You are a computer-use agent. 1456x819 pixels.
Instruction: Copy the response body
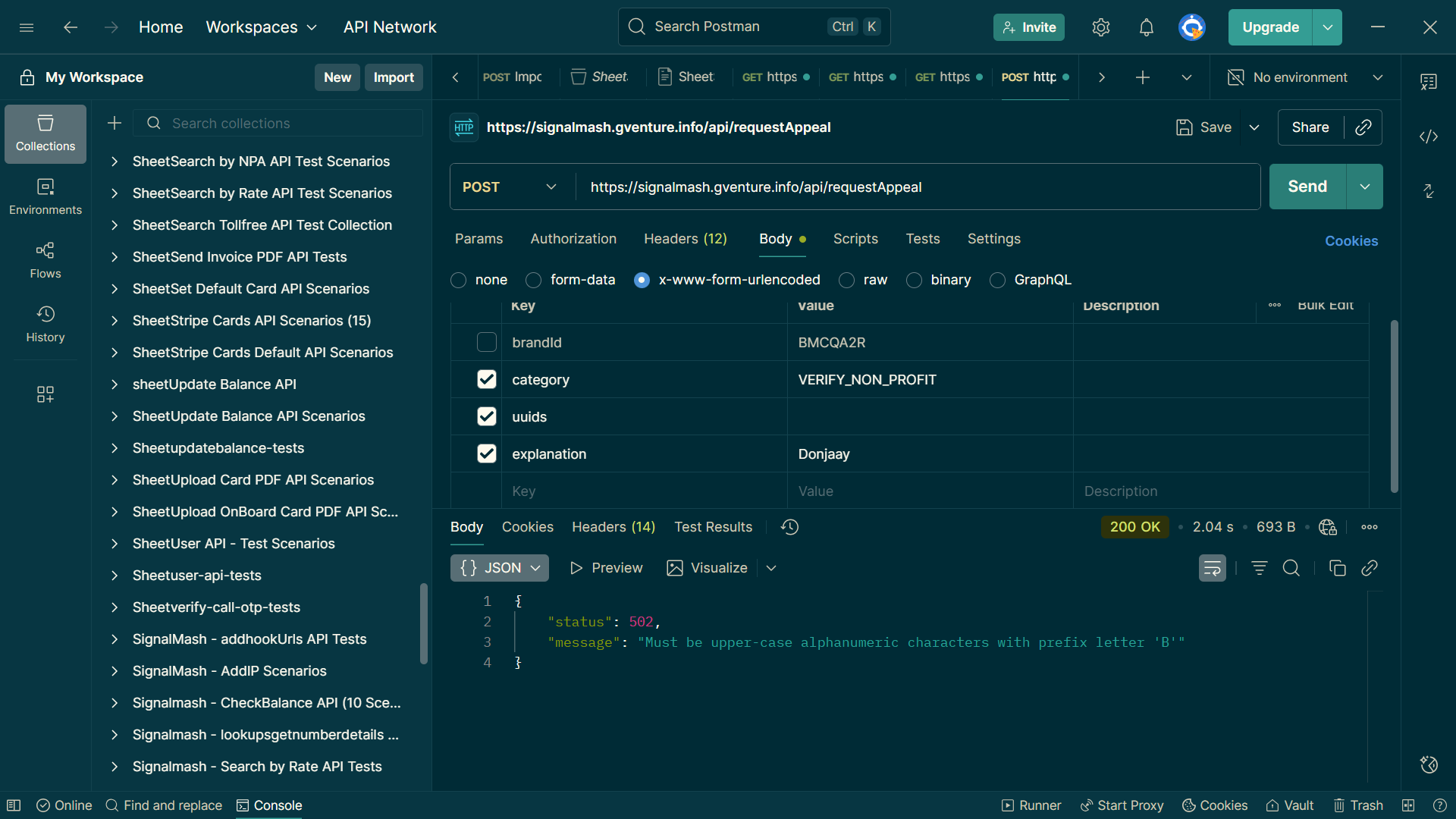click(x=1338, y=568)
